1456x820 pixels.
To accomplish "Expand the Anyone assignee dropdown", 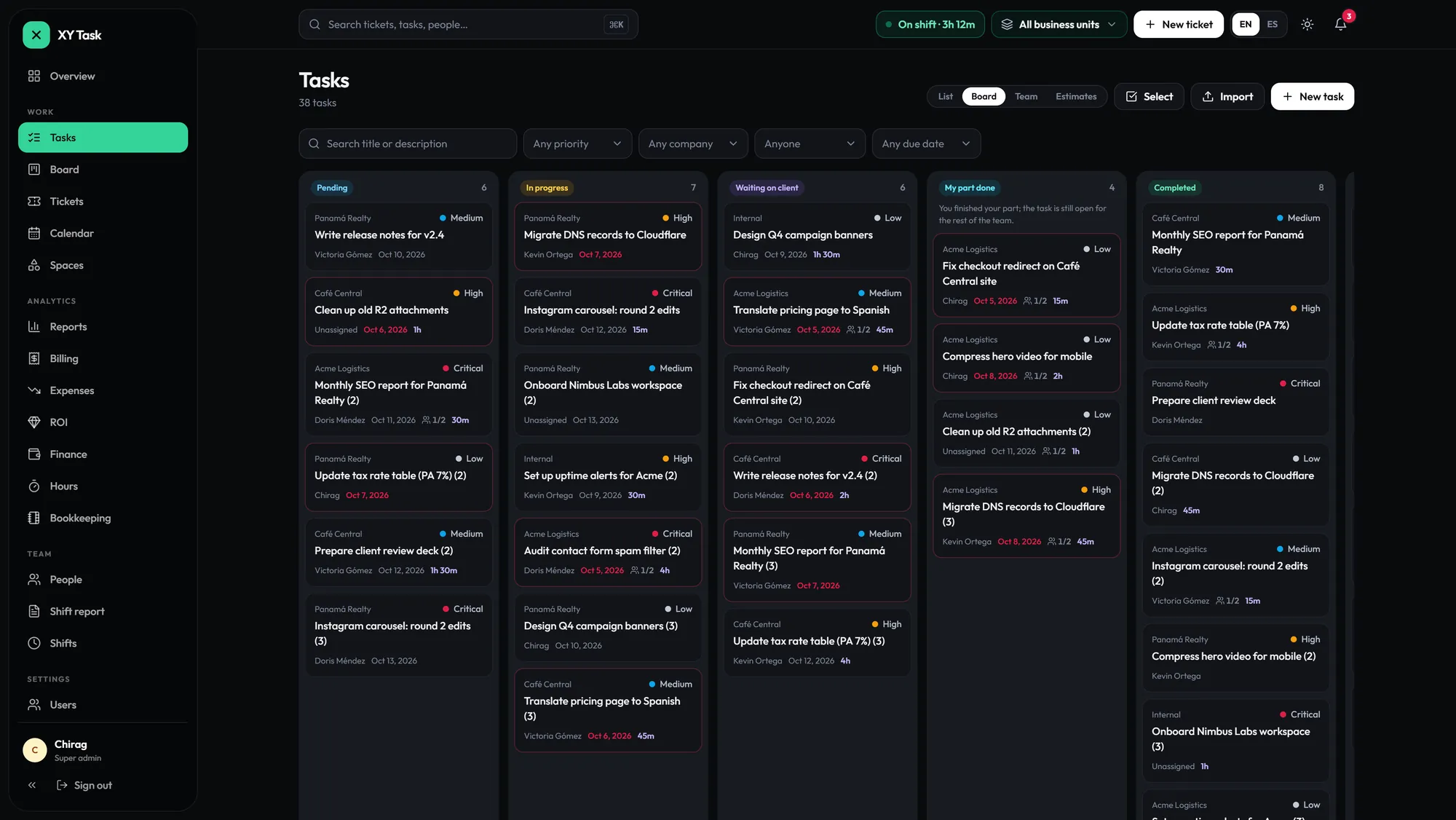I will tap(810, 143).
